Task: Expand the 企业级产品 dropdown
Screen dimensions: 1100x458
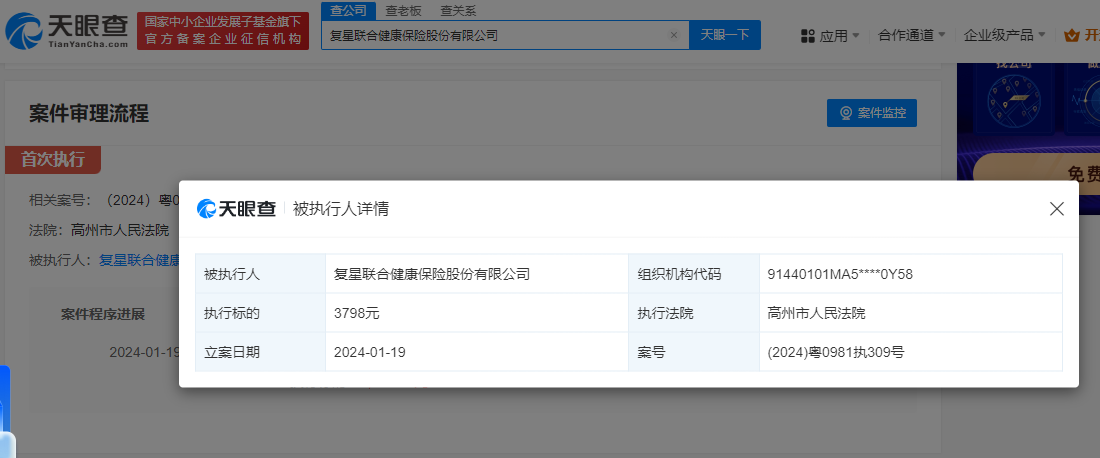Action: [1005, 35]
